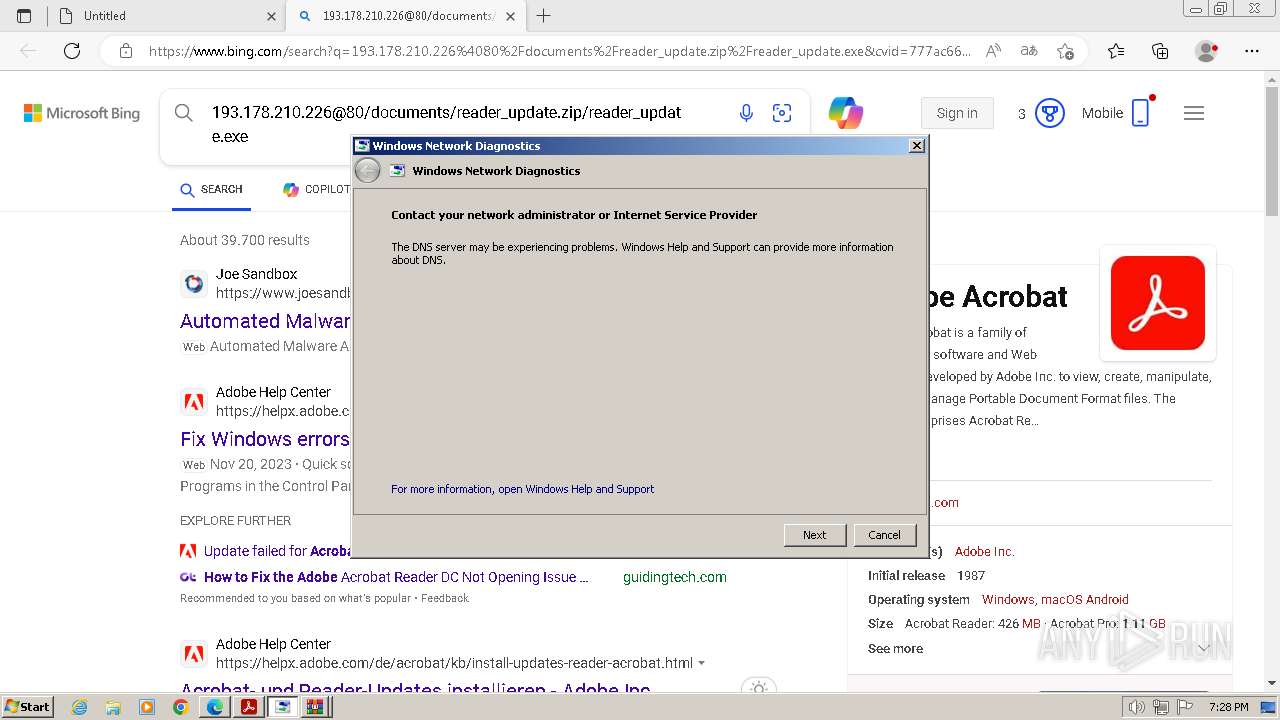Open Windows Help and Support link

[x=522, y=489]
